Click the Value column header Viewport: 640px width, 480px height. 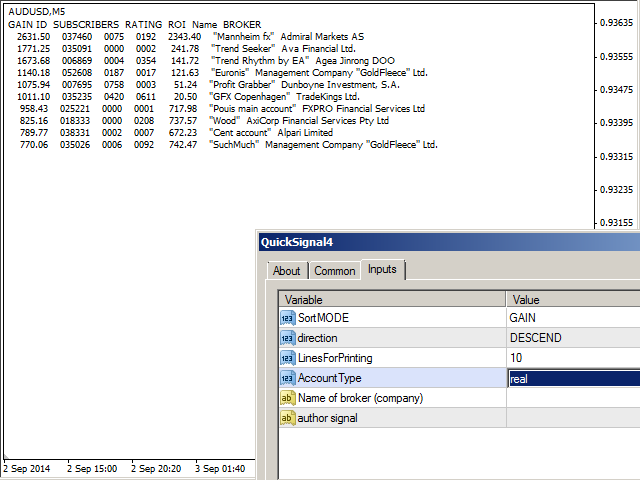coord(573,300)
